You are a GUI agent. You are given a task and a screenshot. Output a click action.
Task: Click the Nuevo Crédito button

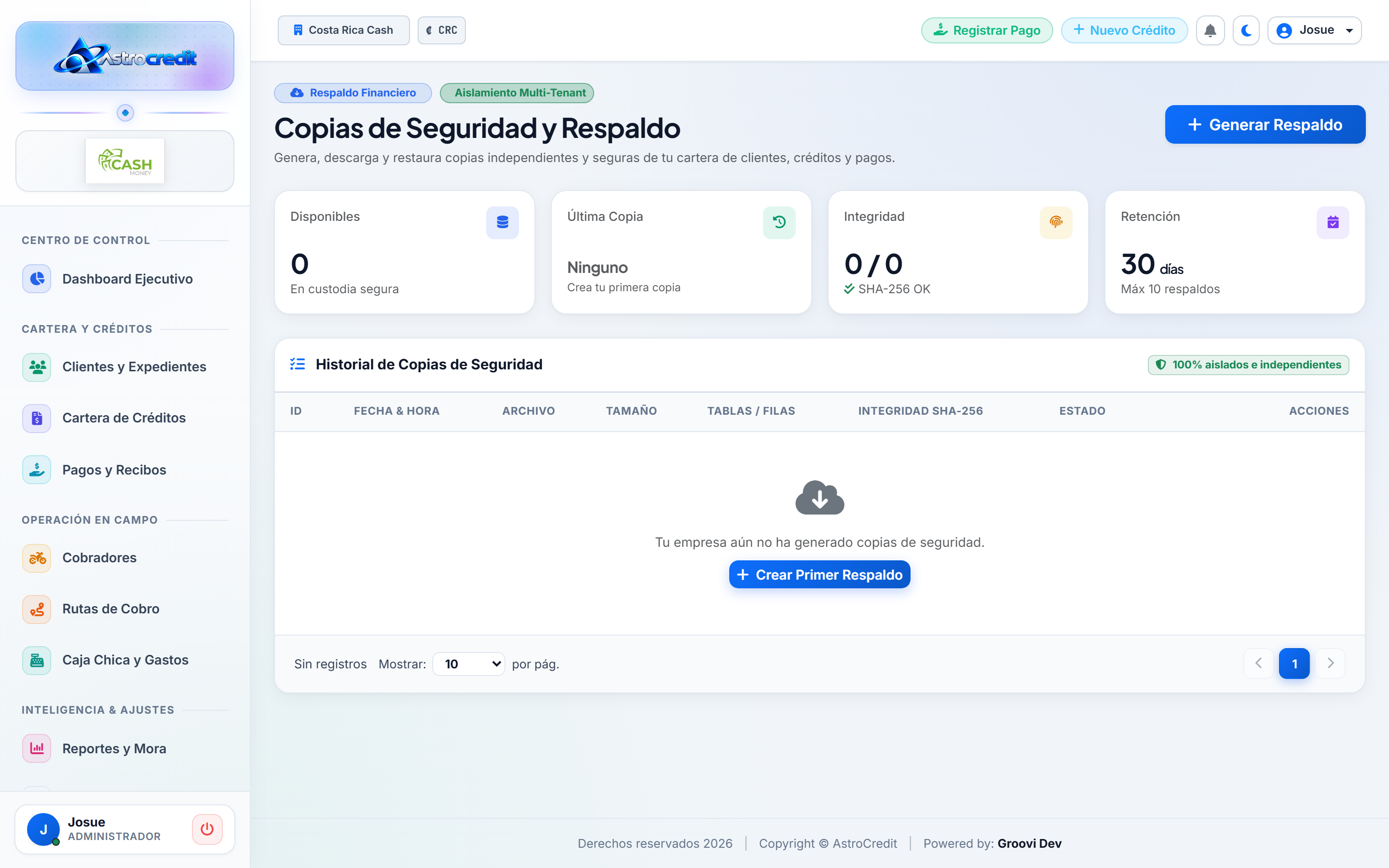pos(1124,30)
